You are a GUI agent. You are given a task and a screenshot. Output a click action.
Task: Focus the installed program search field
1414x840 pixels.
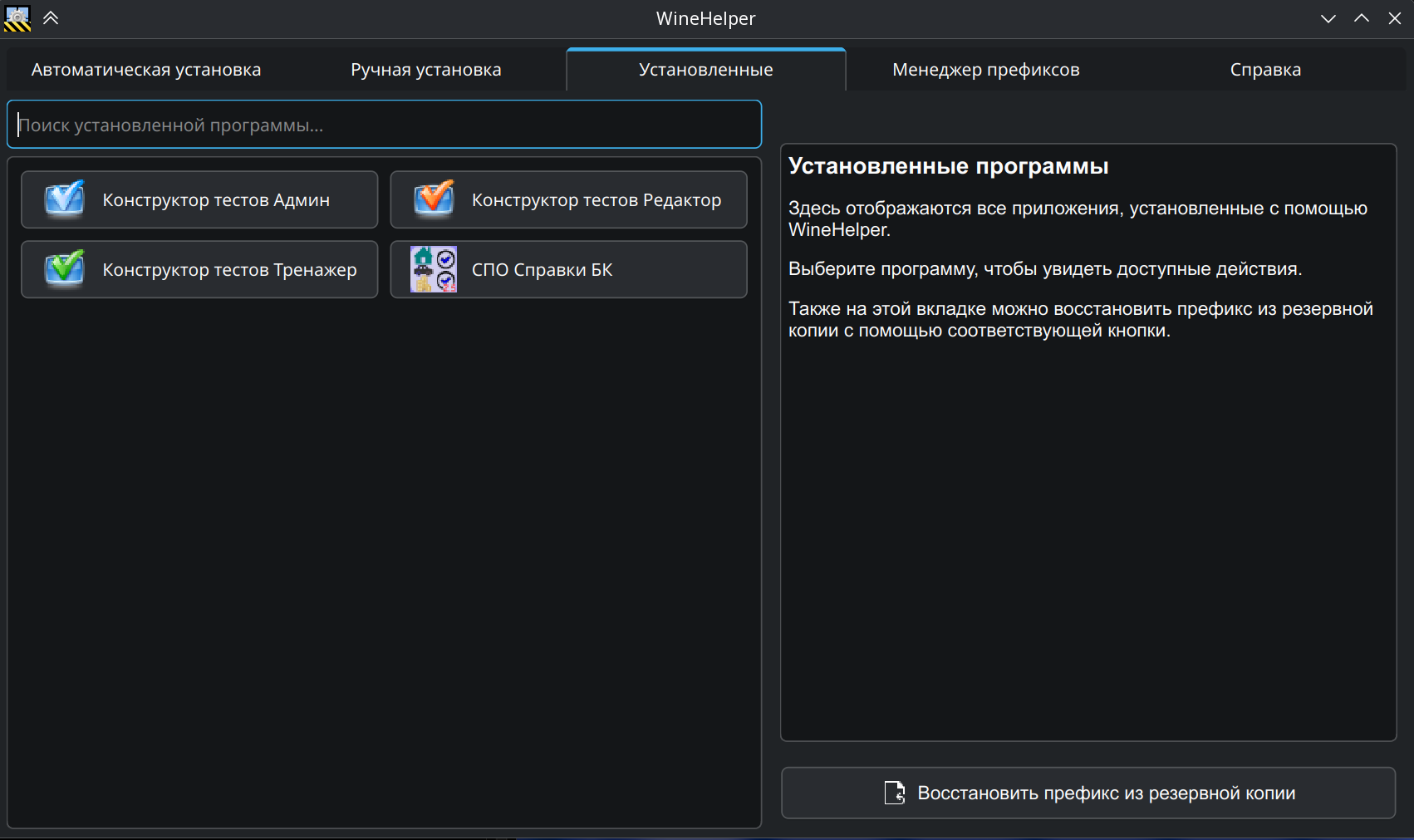(384, 125)
